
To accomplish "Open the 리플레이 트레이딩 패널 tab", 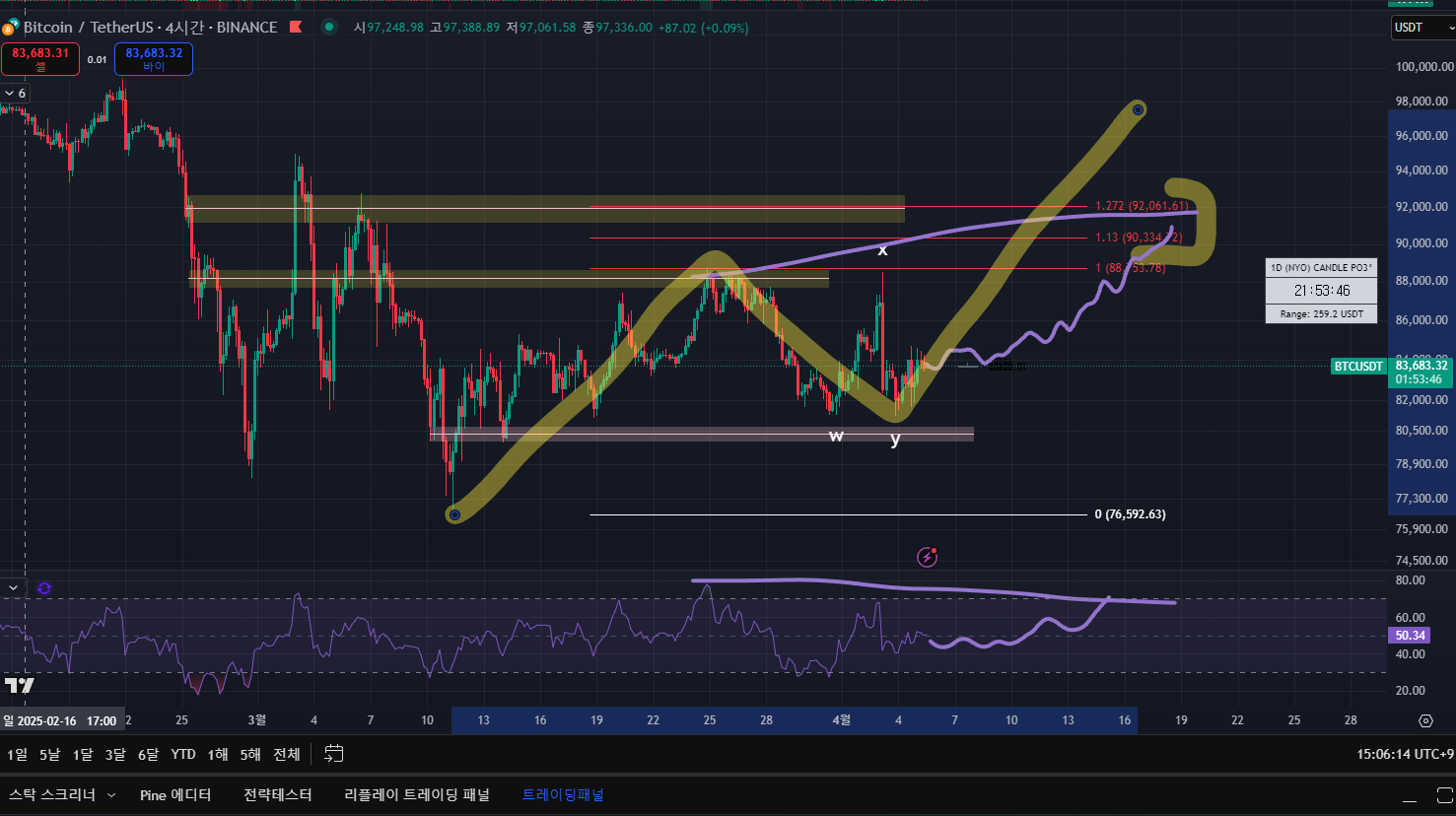I will click(417, 794).
